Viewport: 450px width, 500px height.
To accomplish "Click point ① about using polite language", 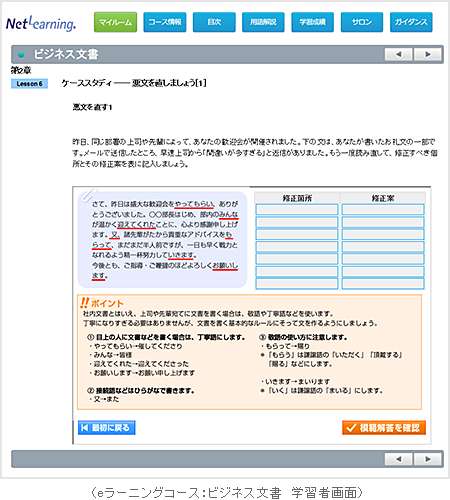I will click(x=166, y=337).
